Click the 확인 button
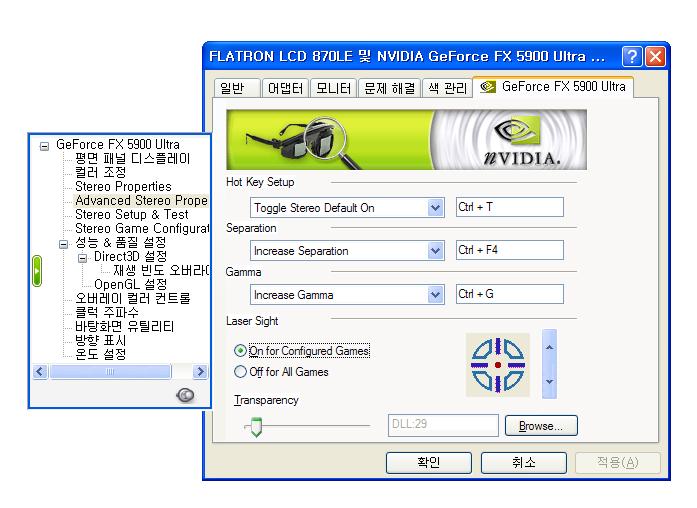This screenshot has width=697, height=508. 428,463
